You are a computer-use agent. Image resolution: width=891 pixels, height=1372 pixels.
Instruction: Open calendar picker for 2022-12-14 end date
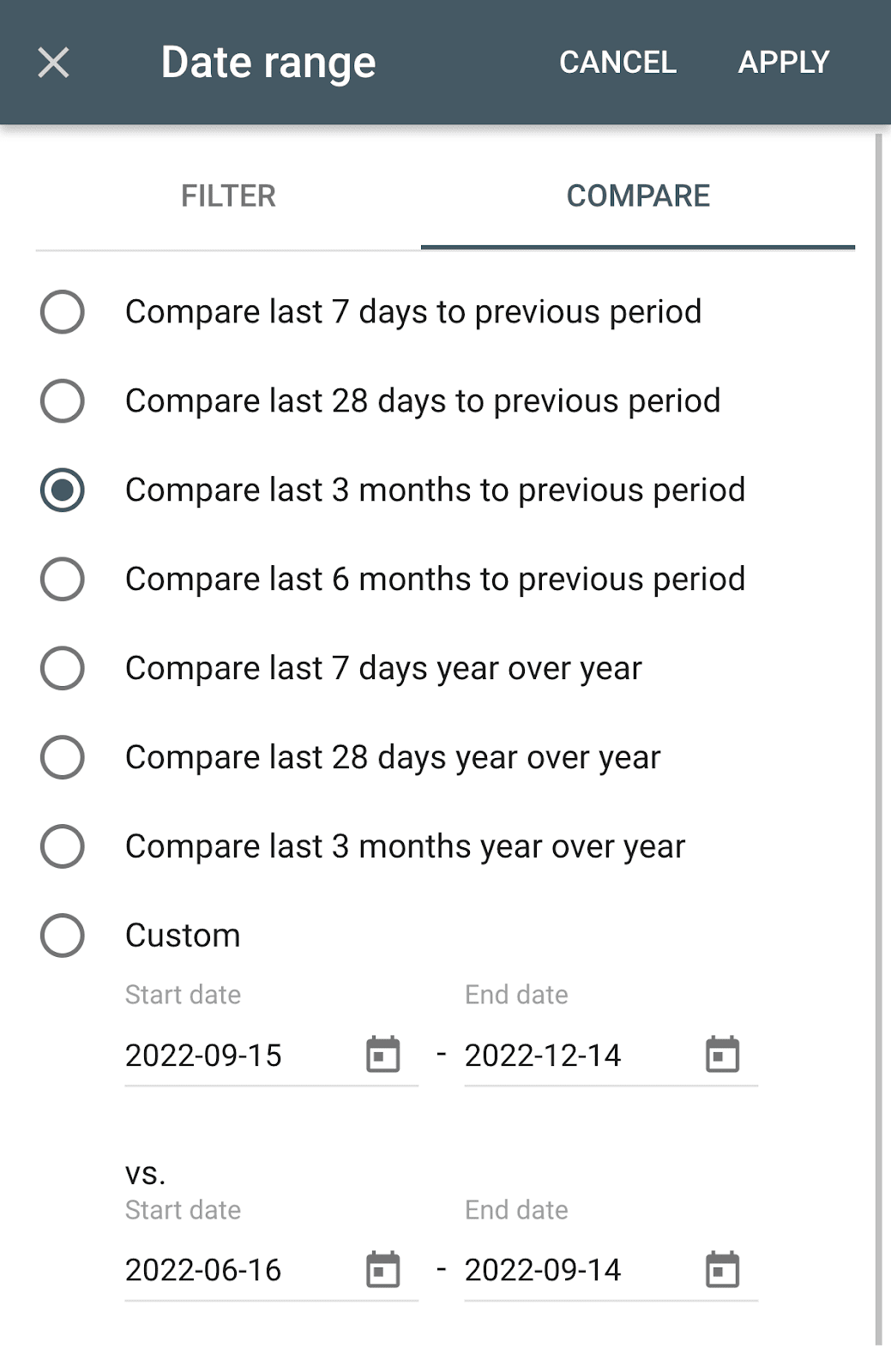coord(722,1054)
